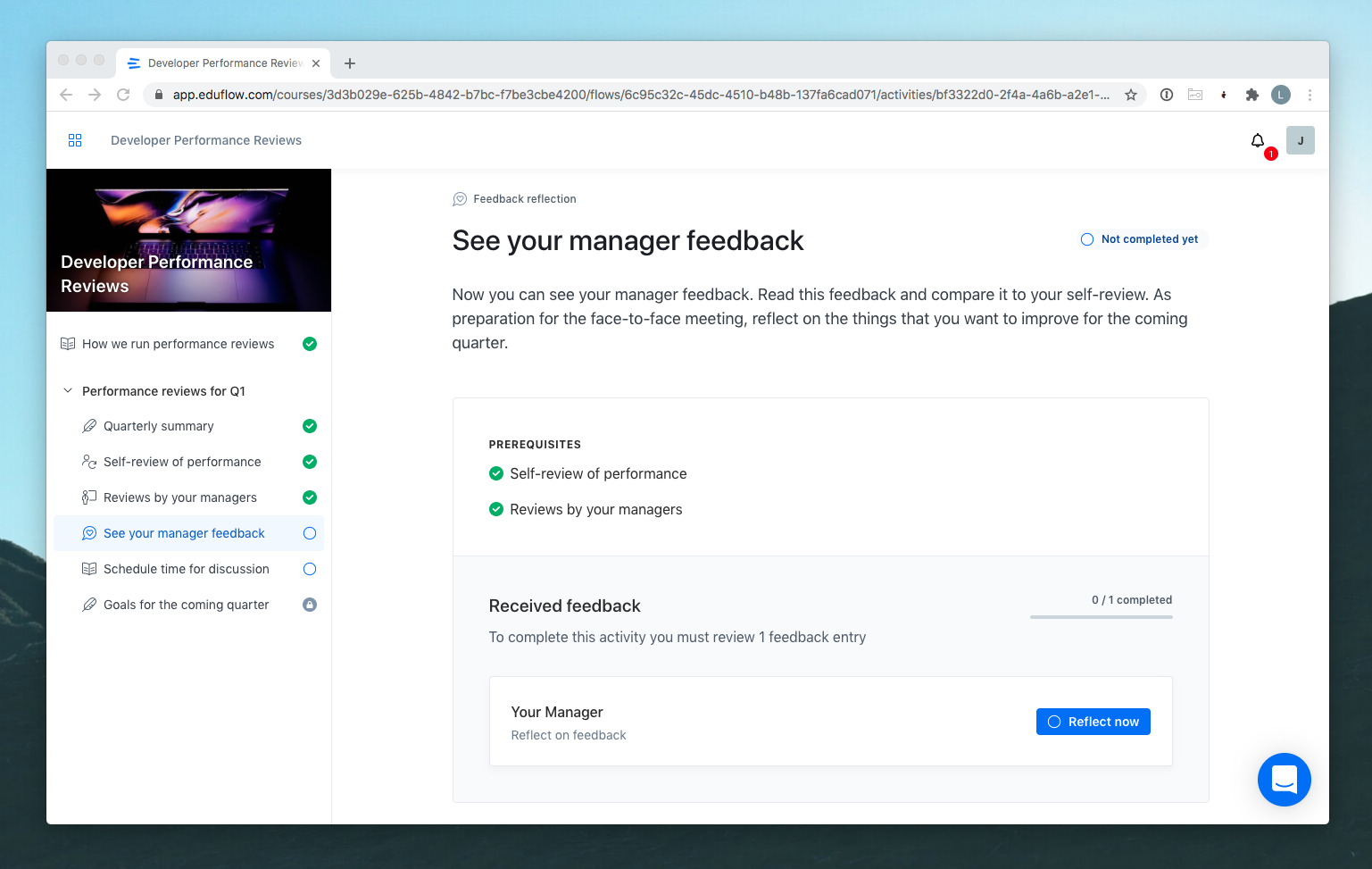This screenshot has width=1372, height=869.
Task: Open prerequisite Reviews by your managers
Action: (x=595, y=509)
